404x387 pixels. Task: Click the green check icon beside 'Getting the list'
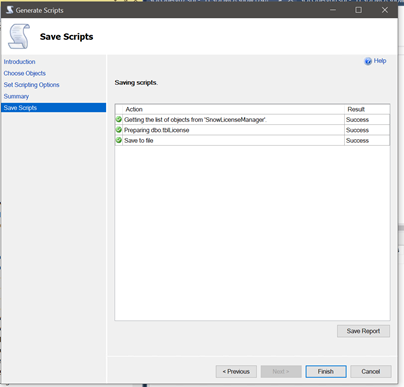click(119, 119)
